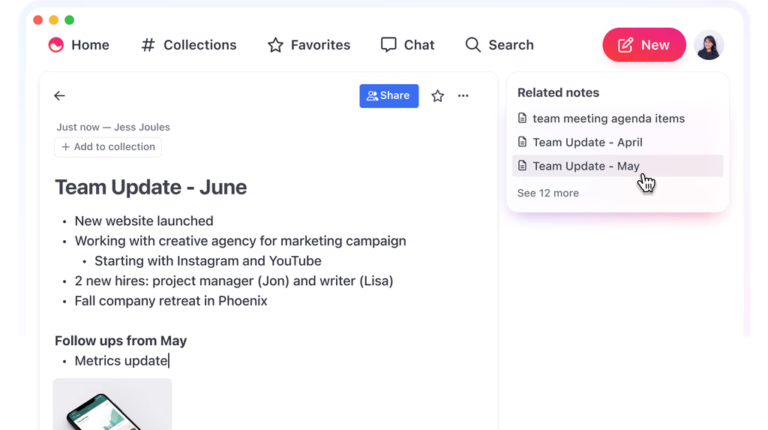Expand See 12 more related notes
The image size is (768, 430).
[x=548, y=193]
